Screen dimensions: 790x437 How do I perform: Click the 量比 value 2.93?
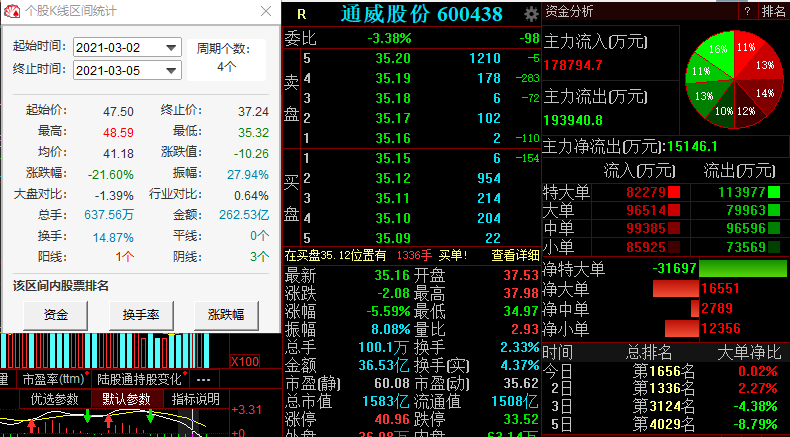(x=525, y=329)
